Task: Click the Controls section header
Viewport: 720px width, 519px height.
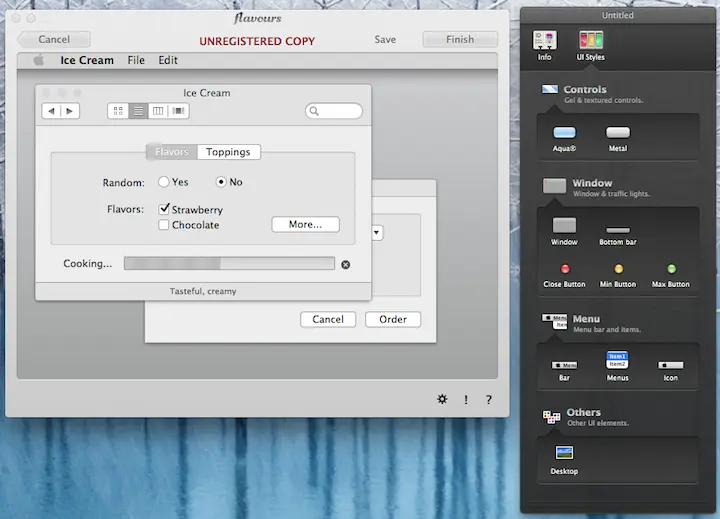Action: point(592,94)
